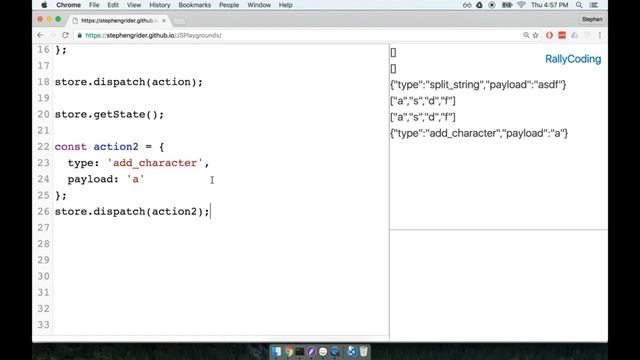This screenshot has width=640, height=360.
Task: Click the add_character output line
Action: click(479, 133)
